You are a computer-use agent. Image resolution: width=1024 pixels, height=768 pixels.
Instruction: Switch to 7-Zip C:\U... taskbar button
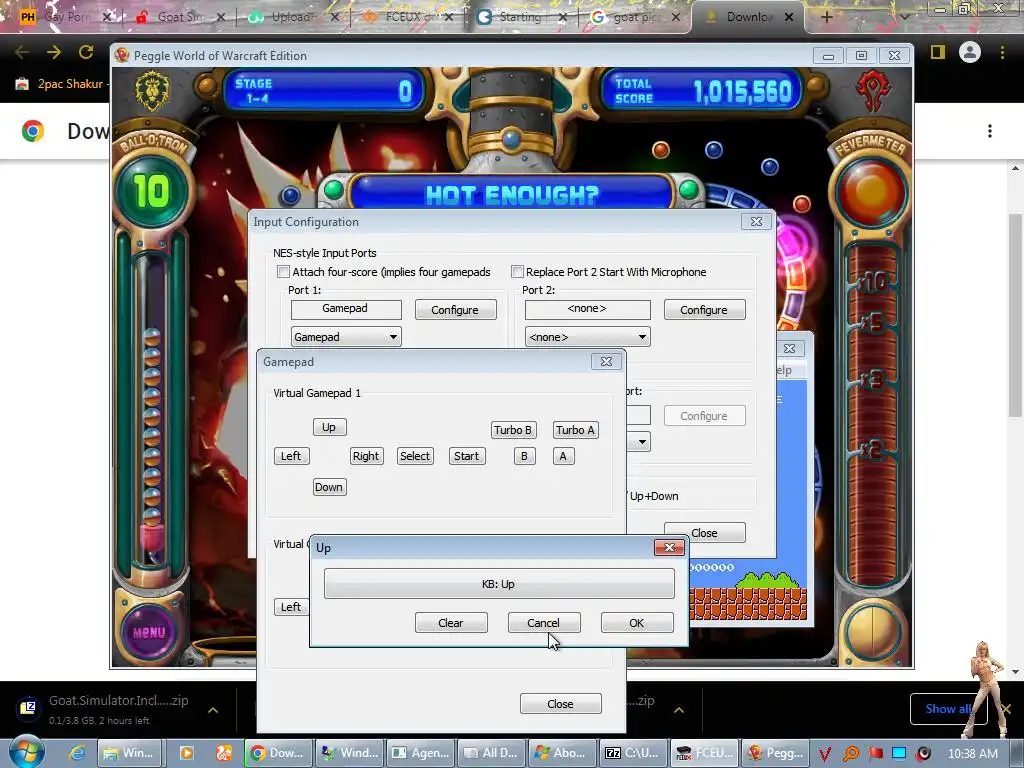pos(633,753)
